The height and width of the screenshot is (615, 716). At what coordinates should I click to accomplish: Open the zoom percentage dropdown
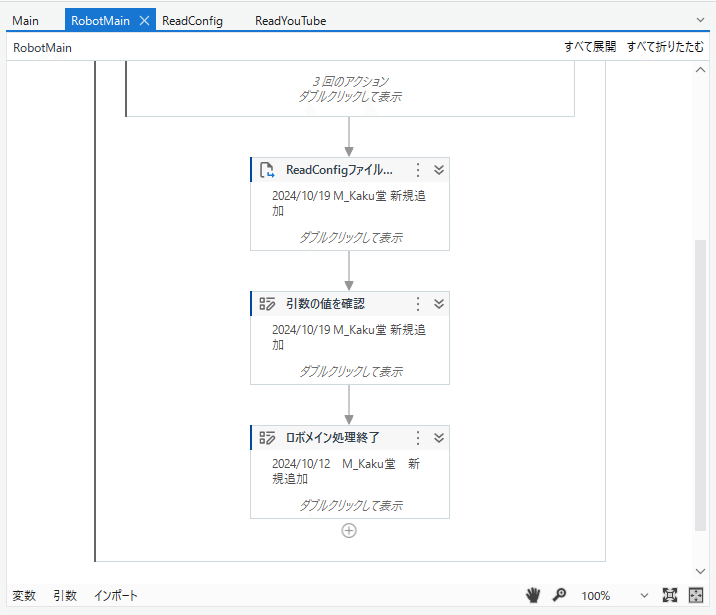[x=644, y=595]
